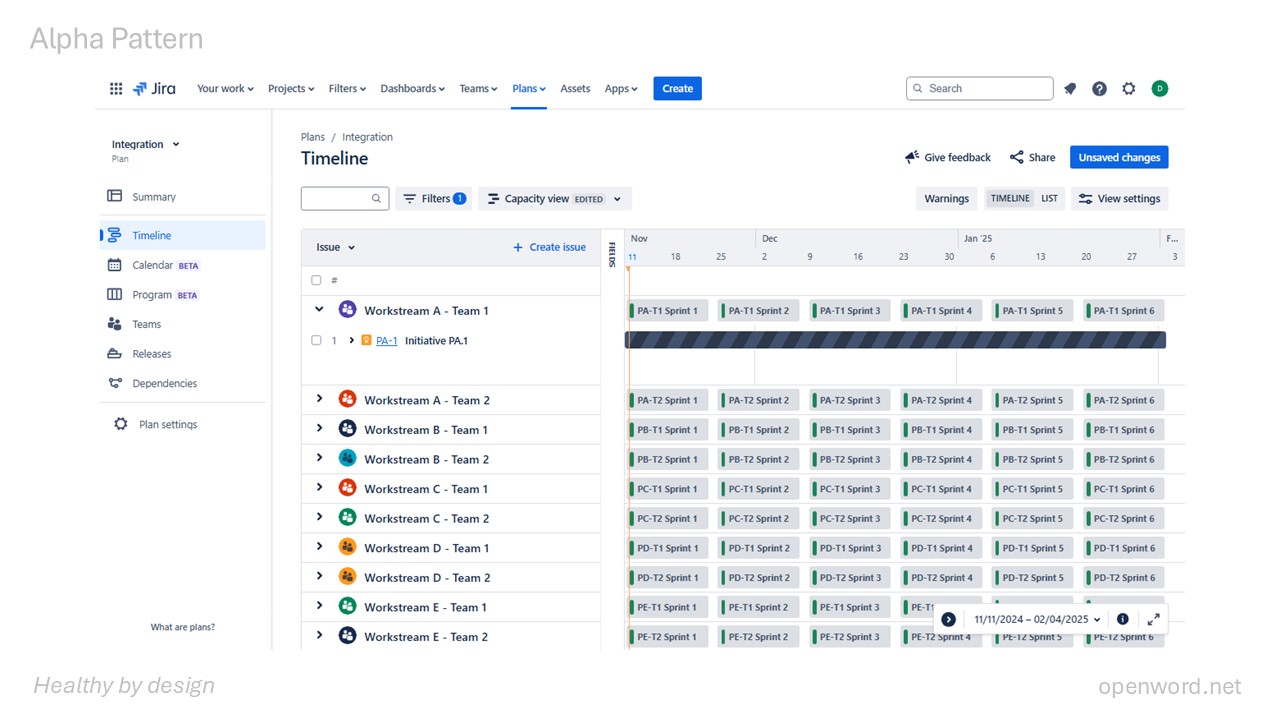The image size is (1280, 720).
Task: Open the Issue column sort dropdown
Action: 336,247
